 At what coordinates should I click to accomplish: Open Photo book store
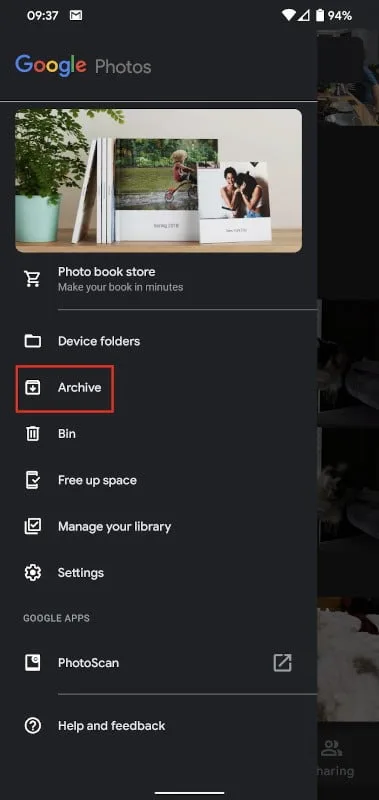point(159,279)
